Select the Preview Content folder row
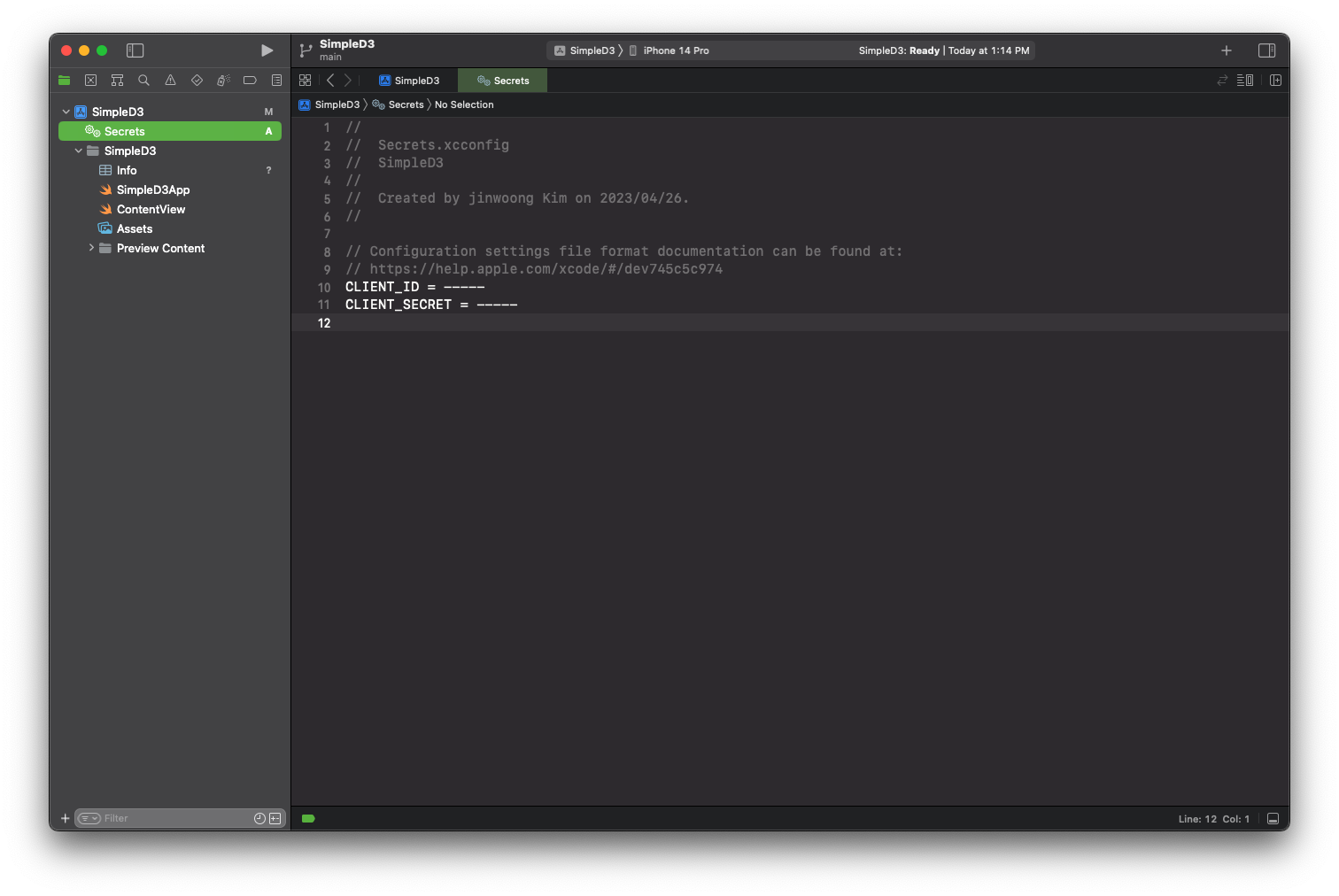The image size is (1339, 896). pos(170,248)
